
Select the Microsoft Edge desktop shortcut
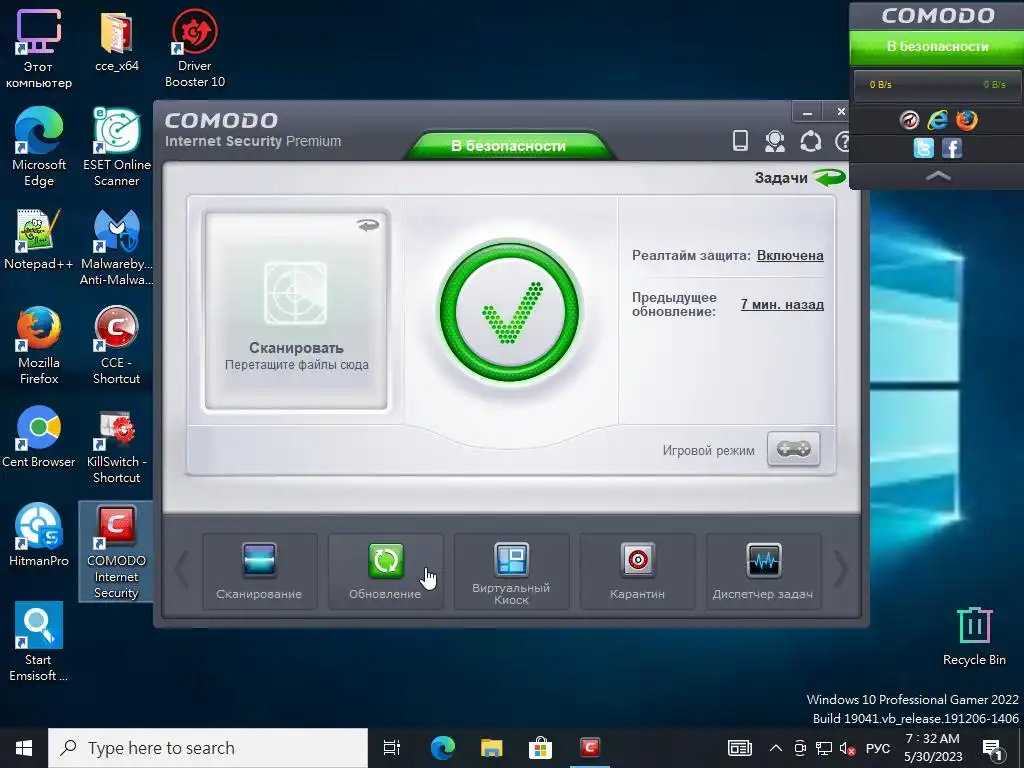tap(39, 148)
